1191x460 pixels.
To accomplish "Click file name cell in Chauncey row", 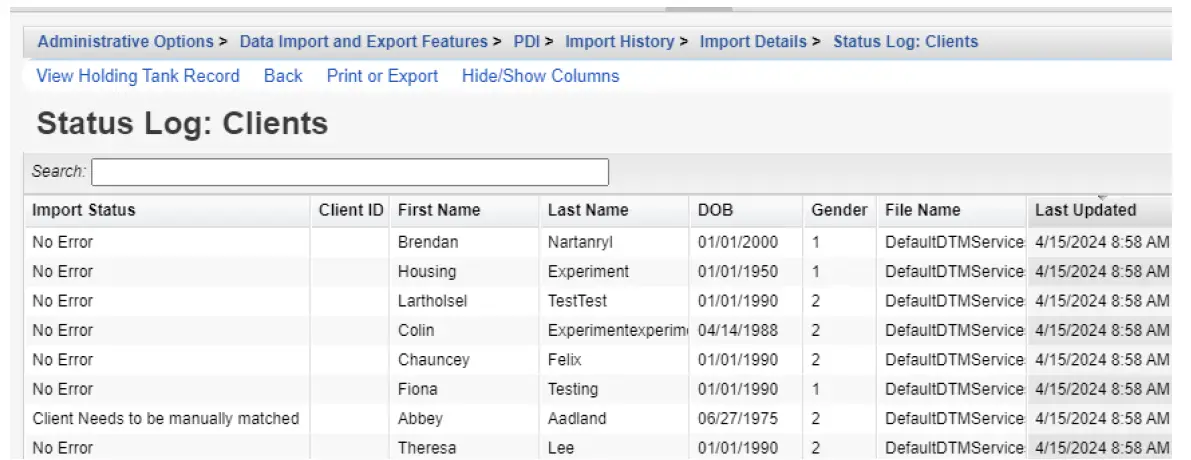I will [x=952, y=360].
